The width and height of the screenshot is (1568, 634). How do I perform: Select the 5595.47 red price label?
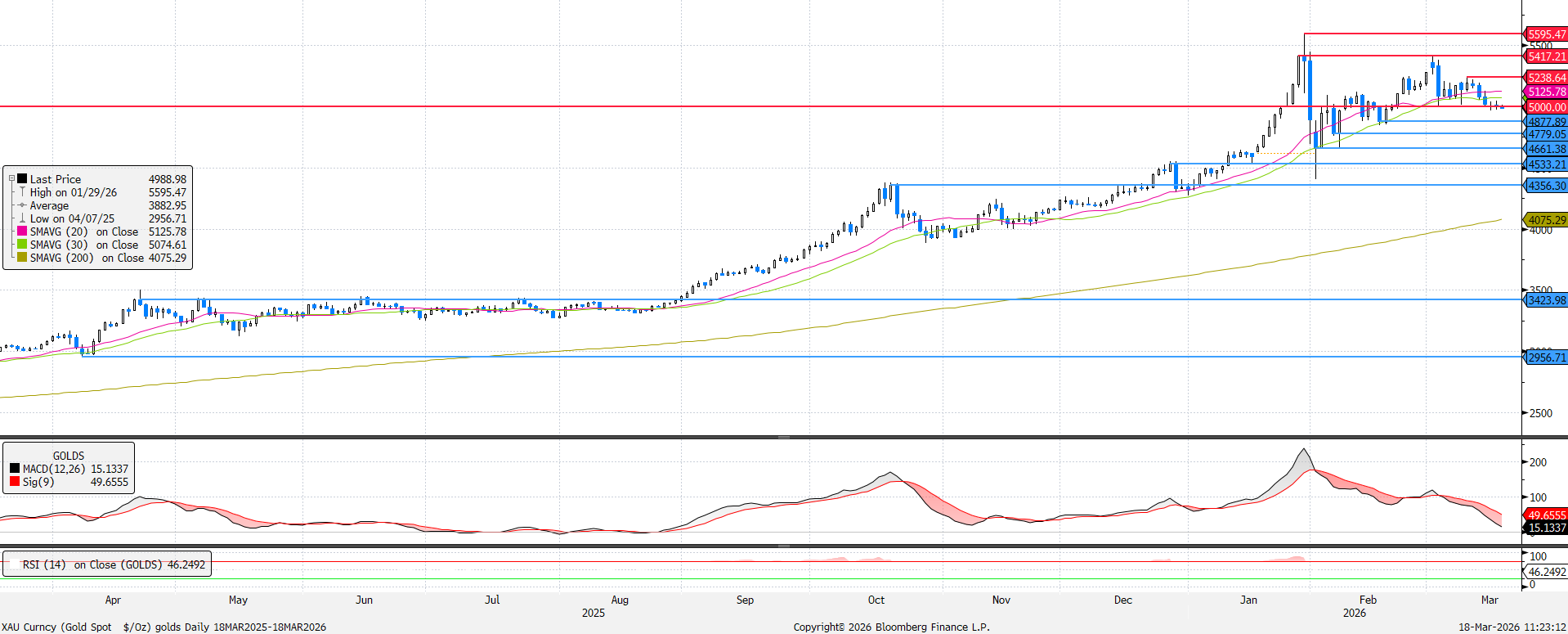[x=1546, y=34]
